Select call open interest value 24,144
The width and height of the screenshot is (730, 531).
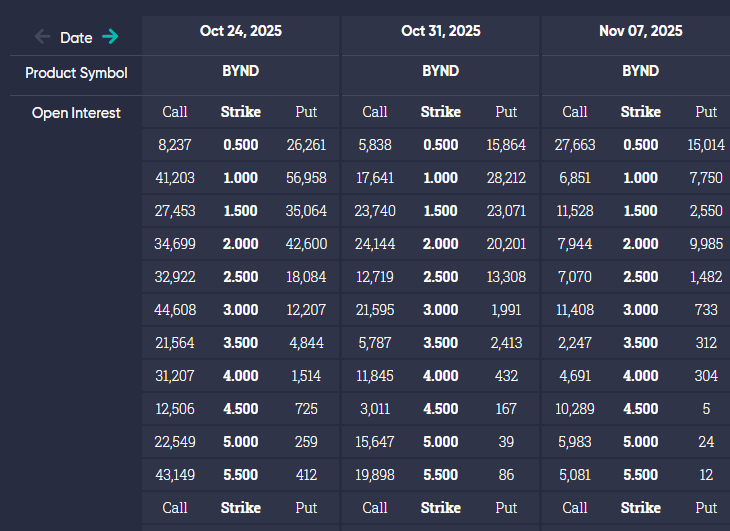click(375, 244)
